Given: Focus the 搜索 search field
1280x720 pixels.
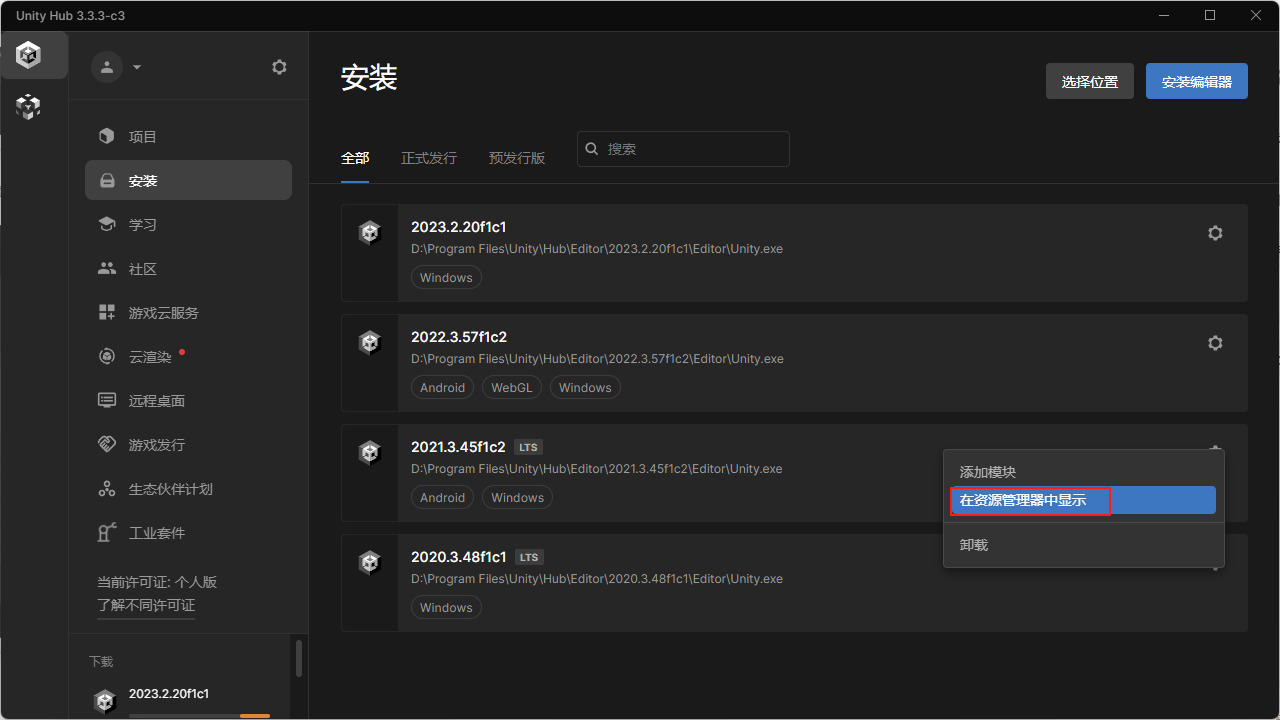Looking at the screenshot, I should [x=683, y=149].
